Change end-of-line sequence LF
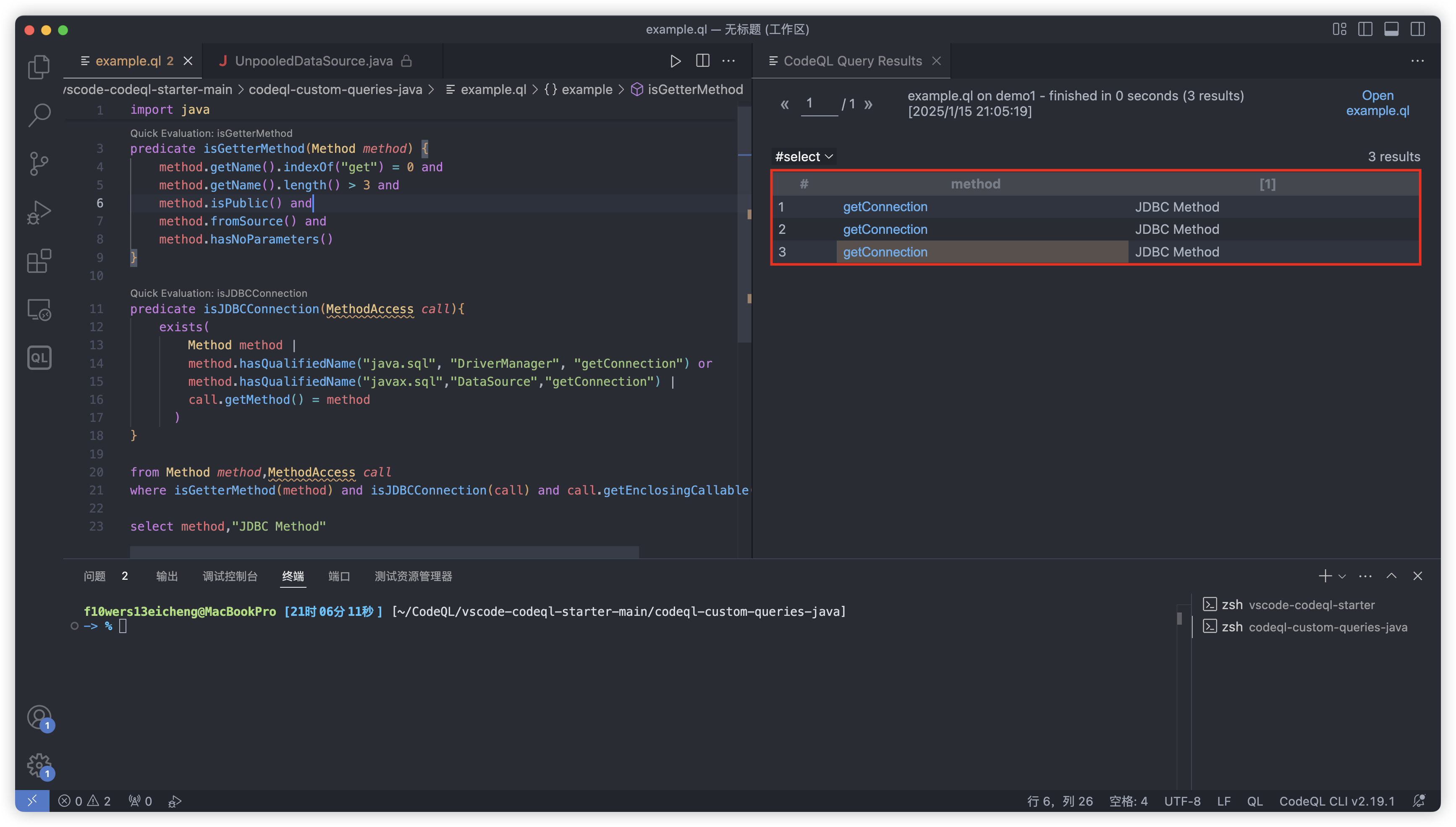Viewport: 1456px width, 827px height. (x=1224, y=801)
